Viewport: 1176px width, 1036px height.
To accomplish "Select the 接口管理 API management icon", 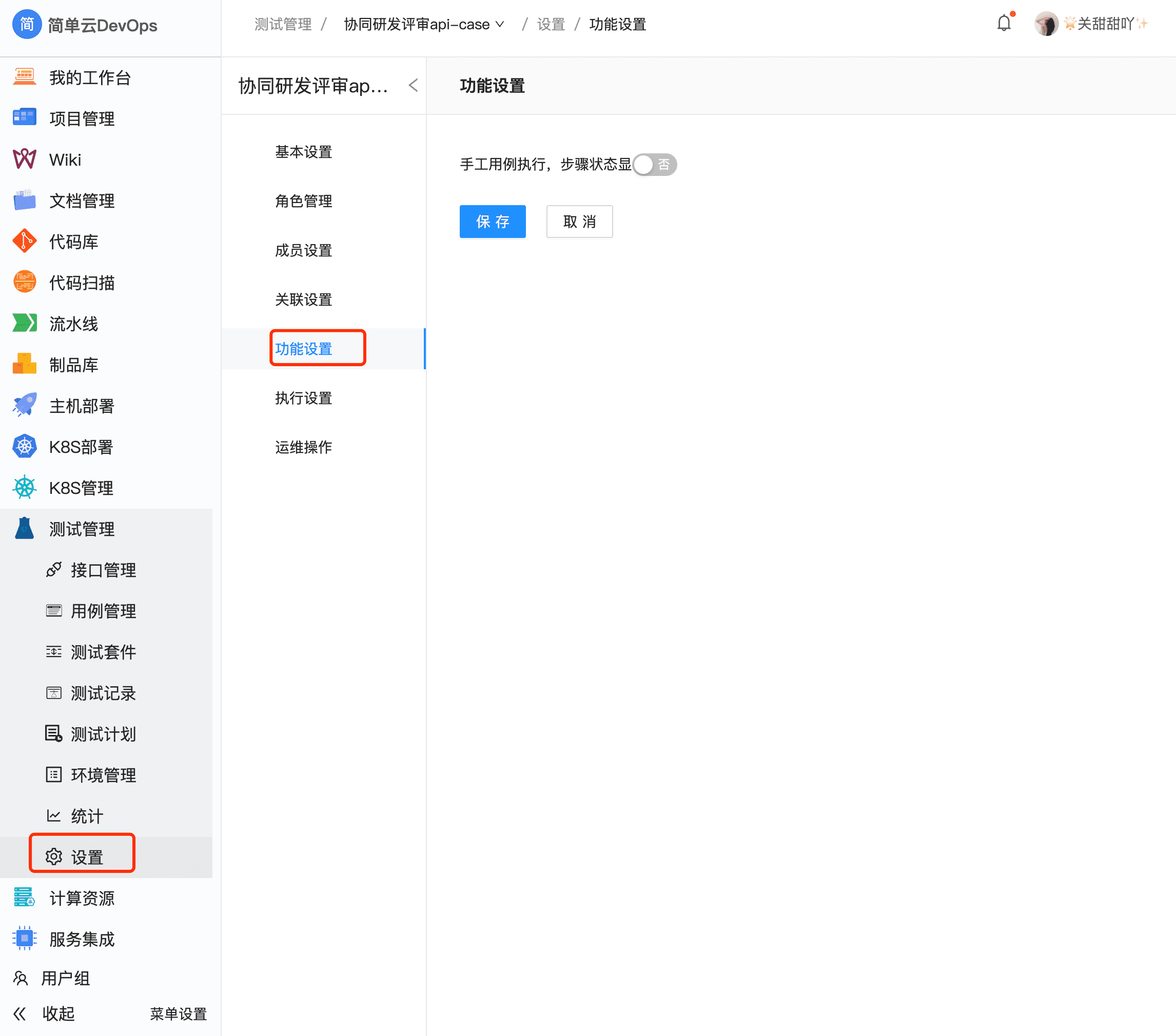I will 53,569.
